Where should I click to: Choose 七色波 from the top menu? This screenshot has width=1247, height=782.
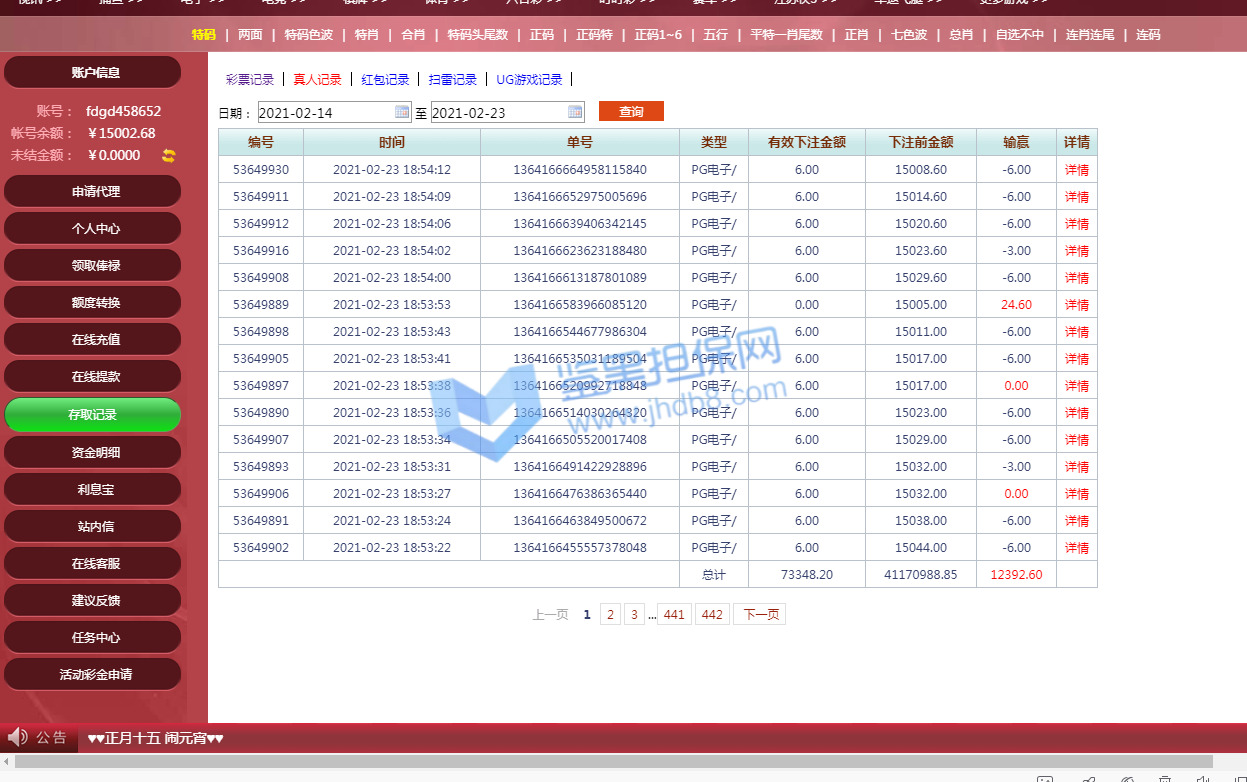coord(909,35)
